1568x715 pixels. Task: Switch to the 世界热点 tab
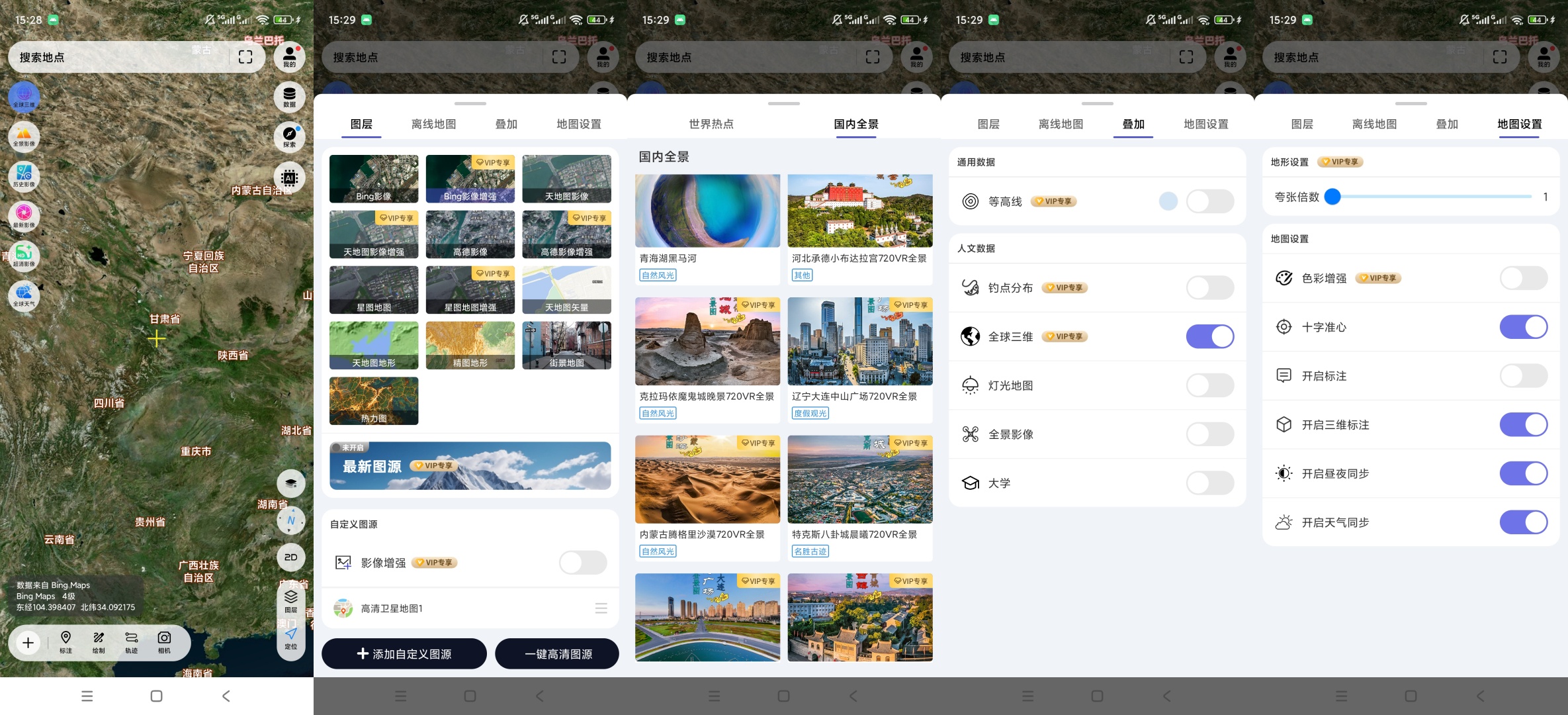711,124
